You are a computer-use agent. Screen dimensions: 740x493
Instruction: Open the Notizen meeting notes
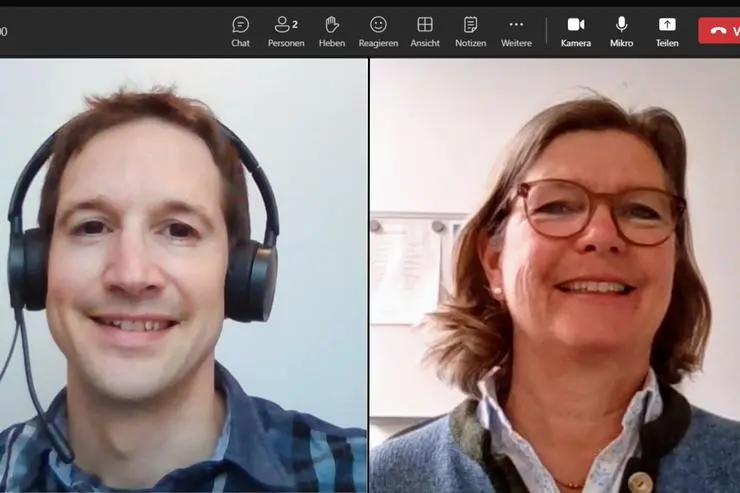click(x=470, y=24)
